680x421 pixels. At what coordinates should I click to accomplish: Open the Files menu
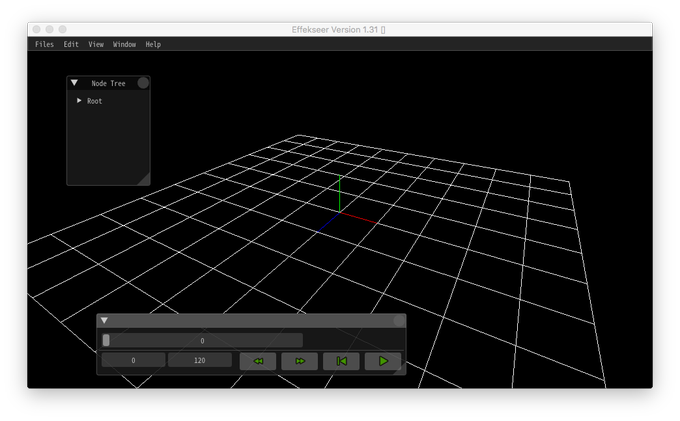[44, 44]
